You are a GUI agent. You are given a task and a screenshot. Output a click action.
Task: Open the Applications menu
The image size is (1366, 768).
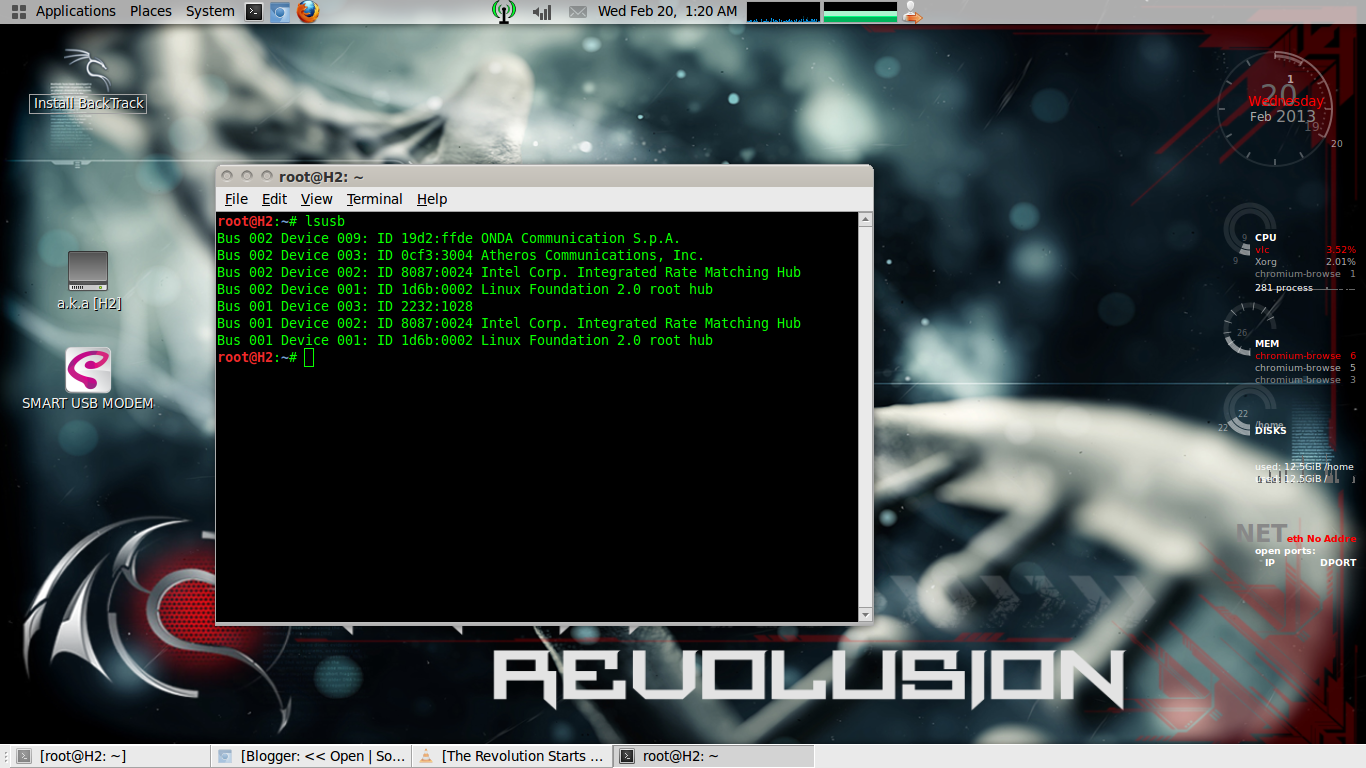76,11
